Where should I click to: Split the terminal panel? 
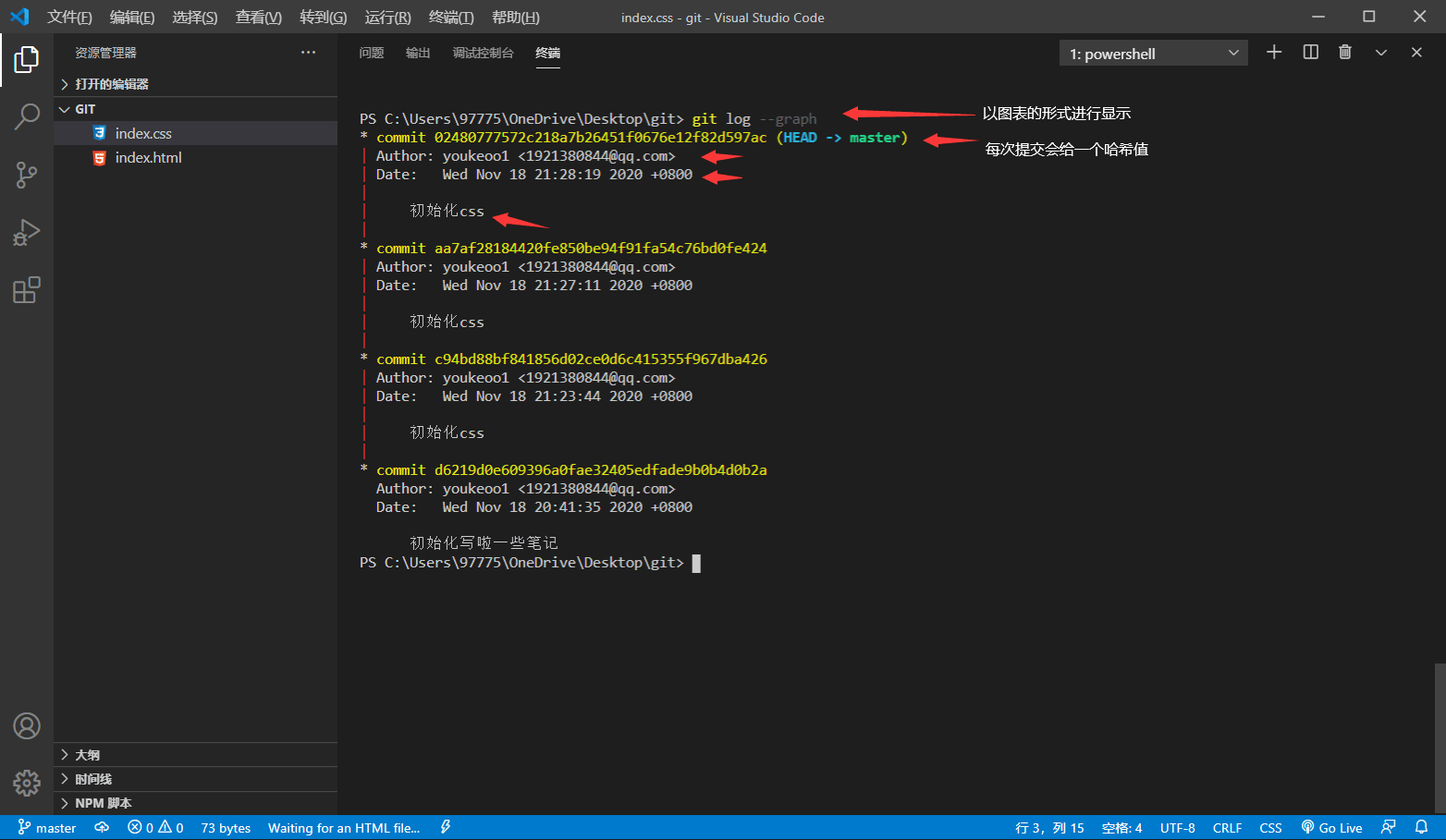click(1310, 53)
